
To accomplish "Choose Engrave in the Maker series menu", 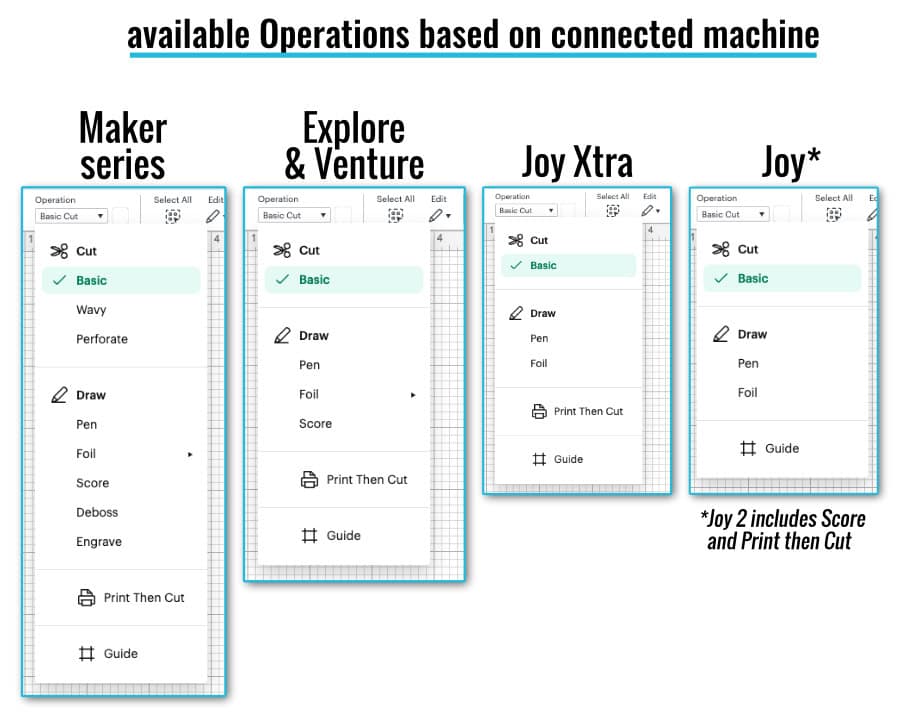I will point(99,542).
